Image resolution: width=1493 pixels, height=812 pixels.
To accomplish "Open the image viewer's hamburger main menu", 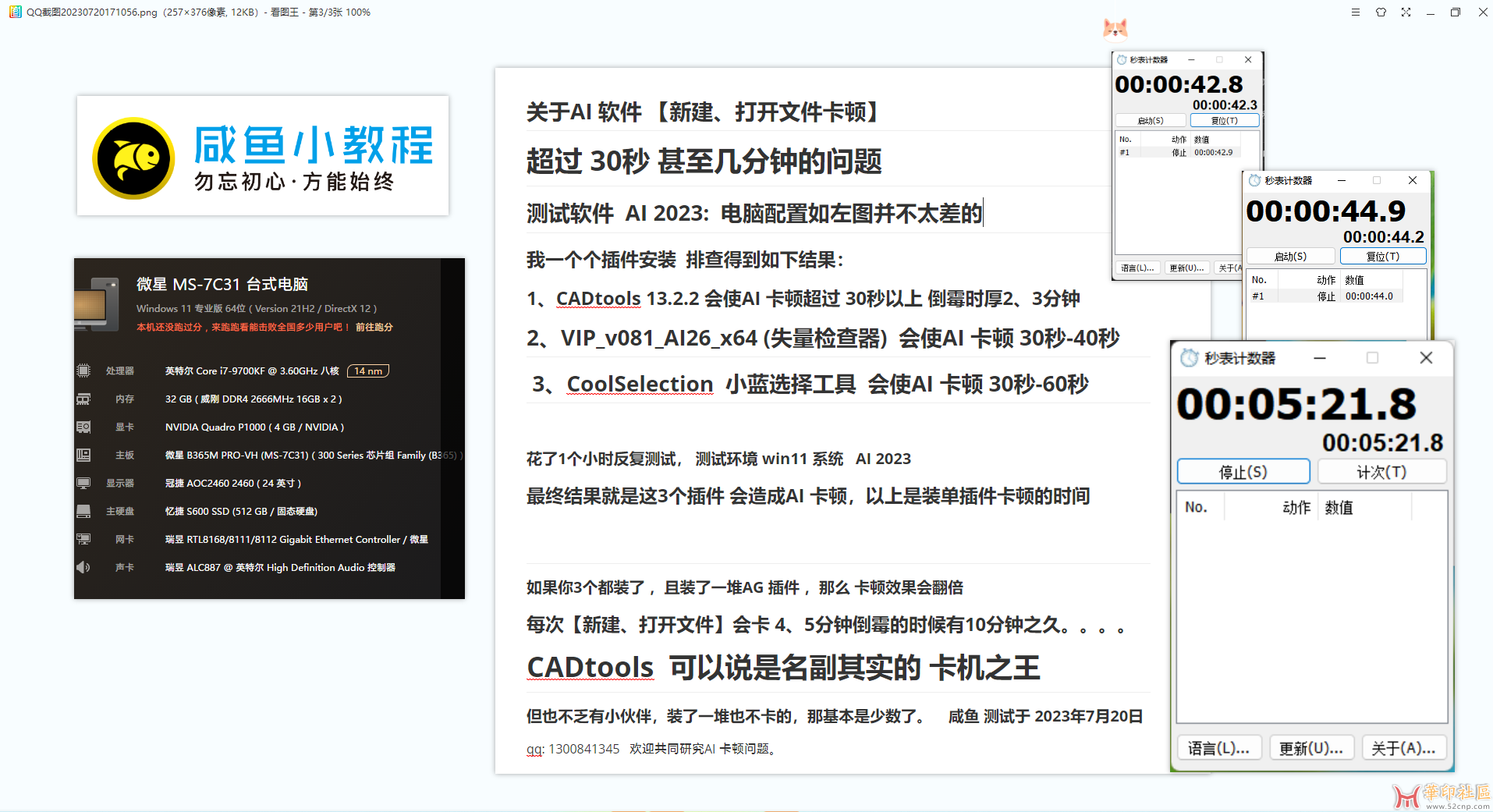I will 1356,12.
